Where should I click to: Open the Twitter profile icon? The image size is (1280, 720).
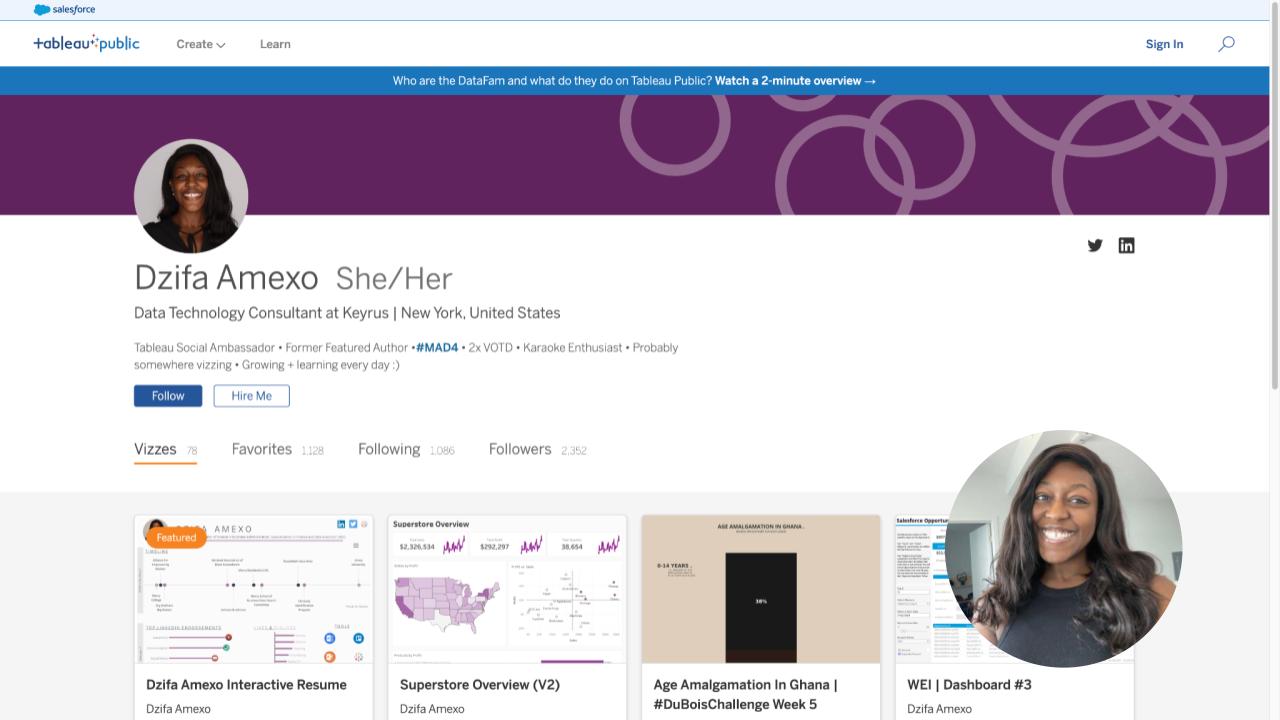pyautogui.click(x=1095, y=246)
